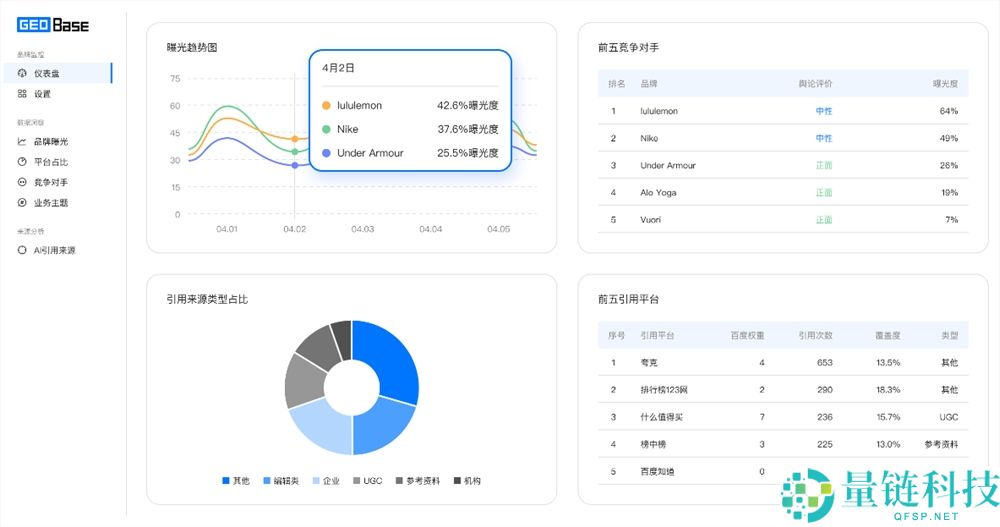Screen dimensions: 1000x527
Task: Click the purple Under Armour point at 04.02
Action: pyautogui.click(x=295, y=165)
